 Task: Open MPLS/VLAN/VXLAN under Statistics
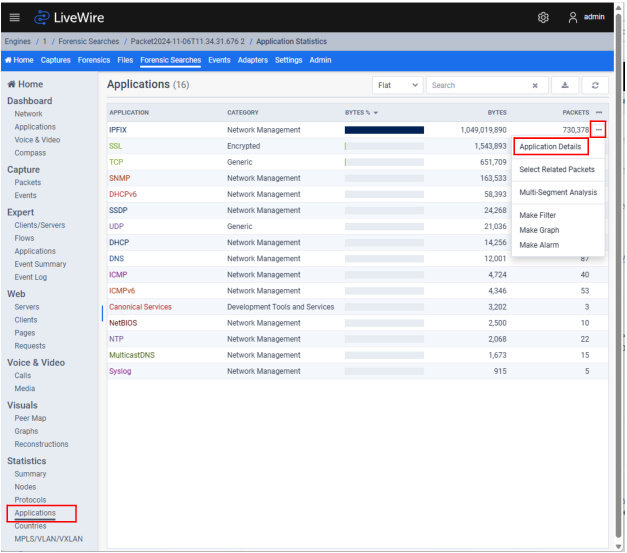(49, 539)
